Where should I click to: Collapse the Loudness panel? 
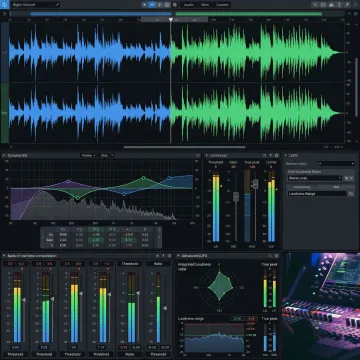pos(207,155)
